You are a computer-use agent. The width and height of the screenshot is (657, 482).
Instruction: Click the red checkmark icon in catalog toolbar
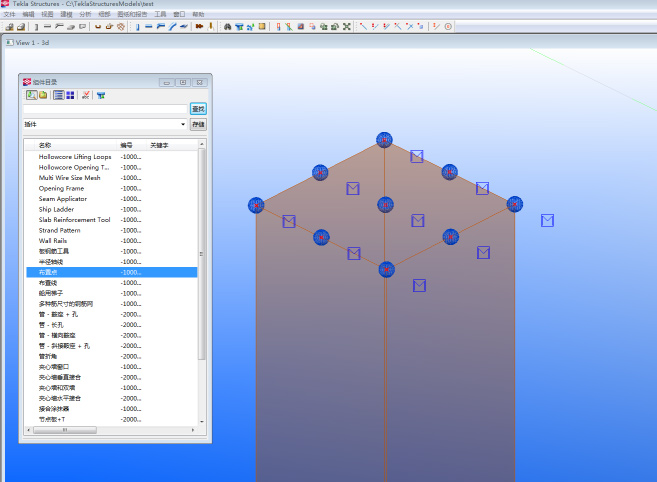click(x=86, y=95)
